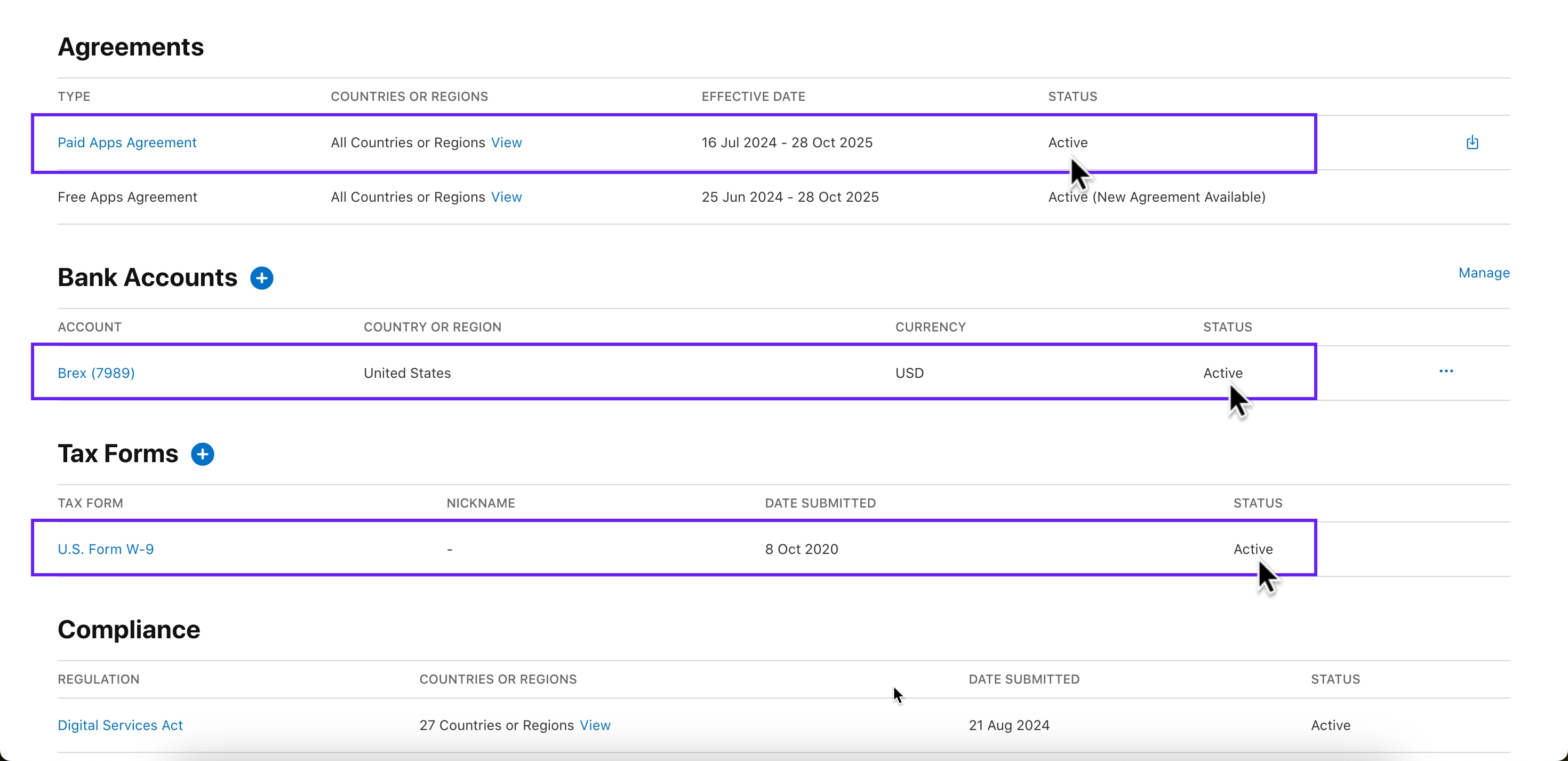Image resolution: width=1568 pixels, height=761 pixels.
Task: Click the Paid Apps Agreement effective date
Action: point(787,142)
